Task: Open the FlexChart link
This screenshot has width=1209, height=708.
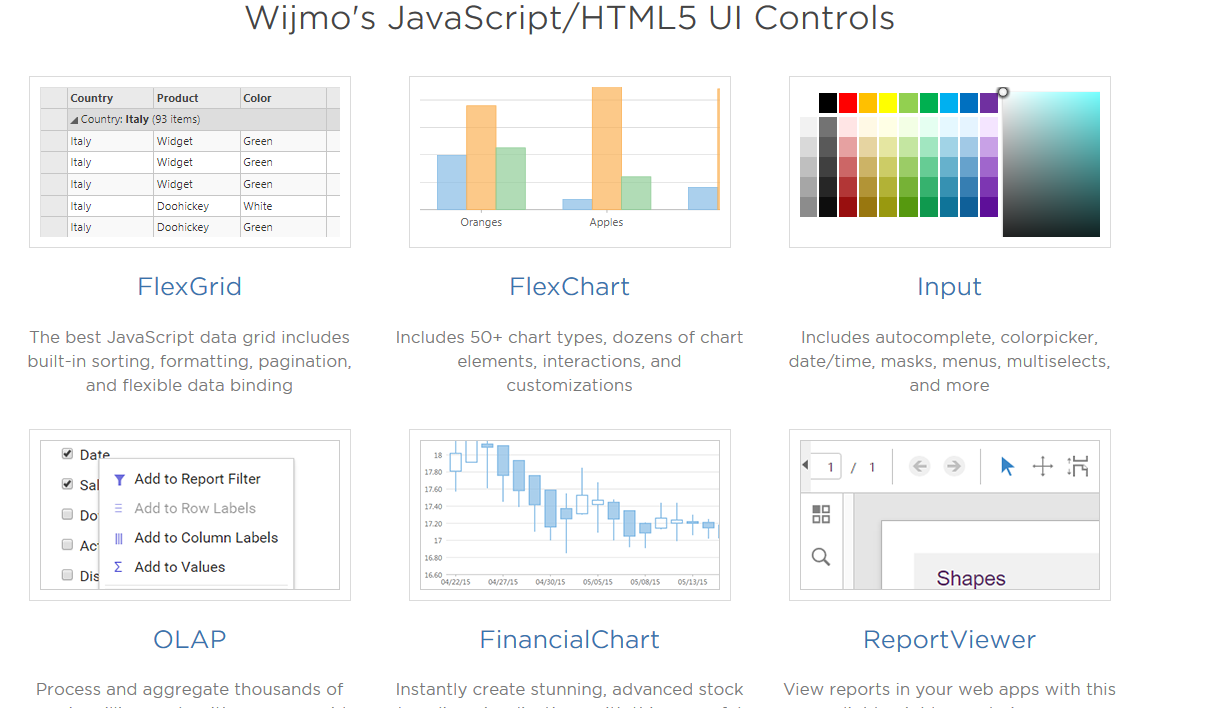Action: 569,287
